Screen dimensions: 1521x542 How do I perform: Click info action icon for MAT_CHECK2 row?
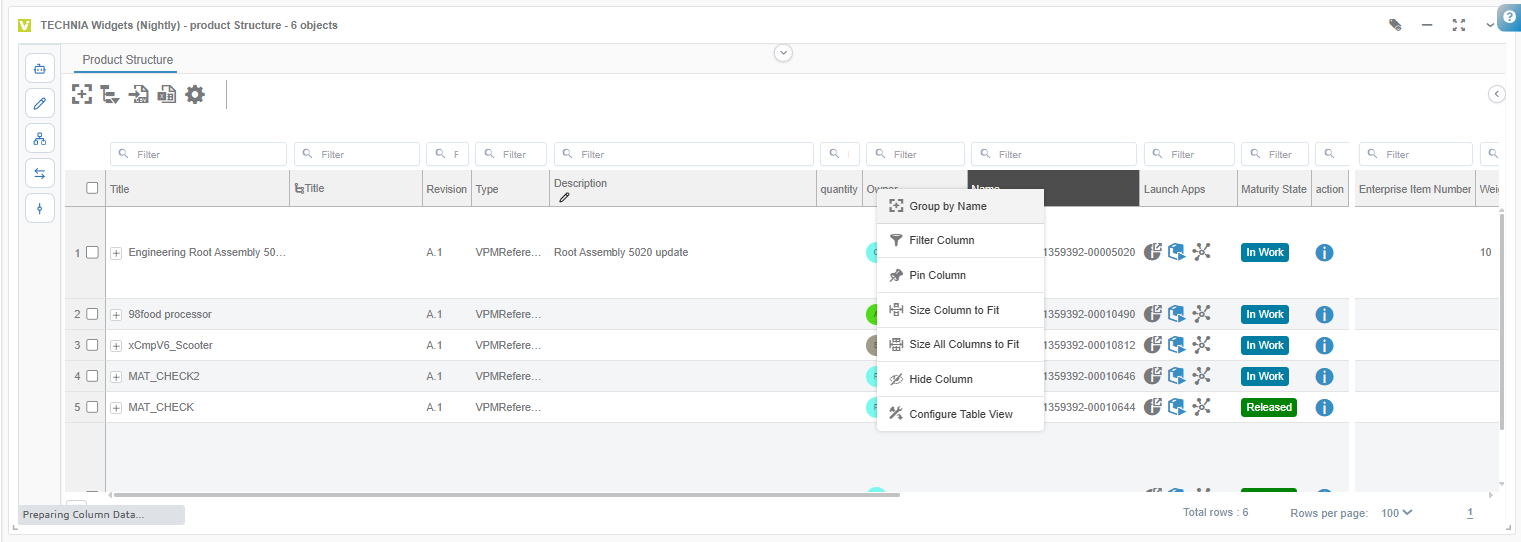pos(1324,377)
